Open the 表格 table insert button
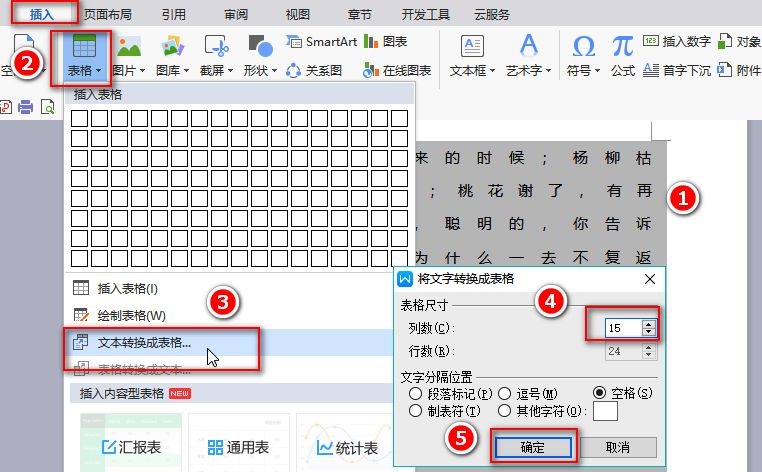762x472 pixels. (x=84, y=57)
